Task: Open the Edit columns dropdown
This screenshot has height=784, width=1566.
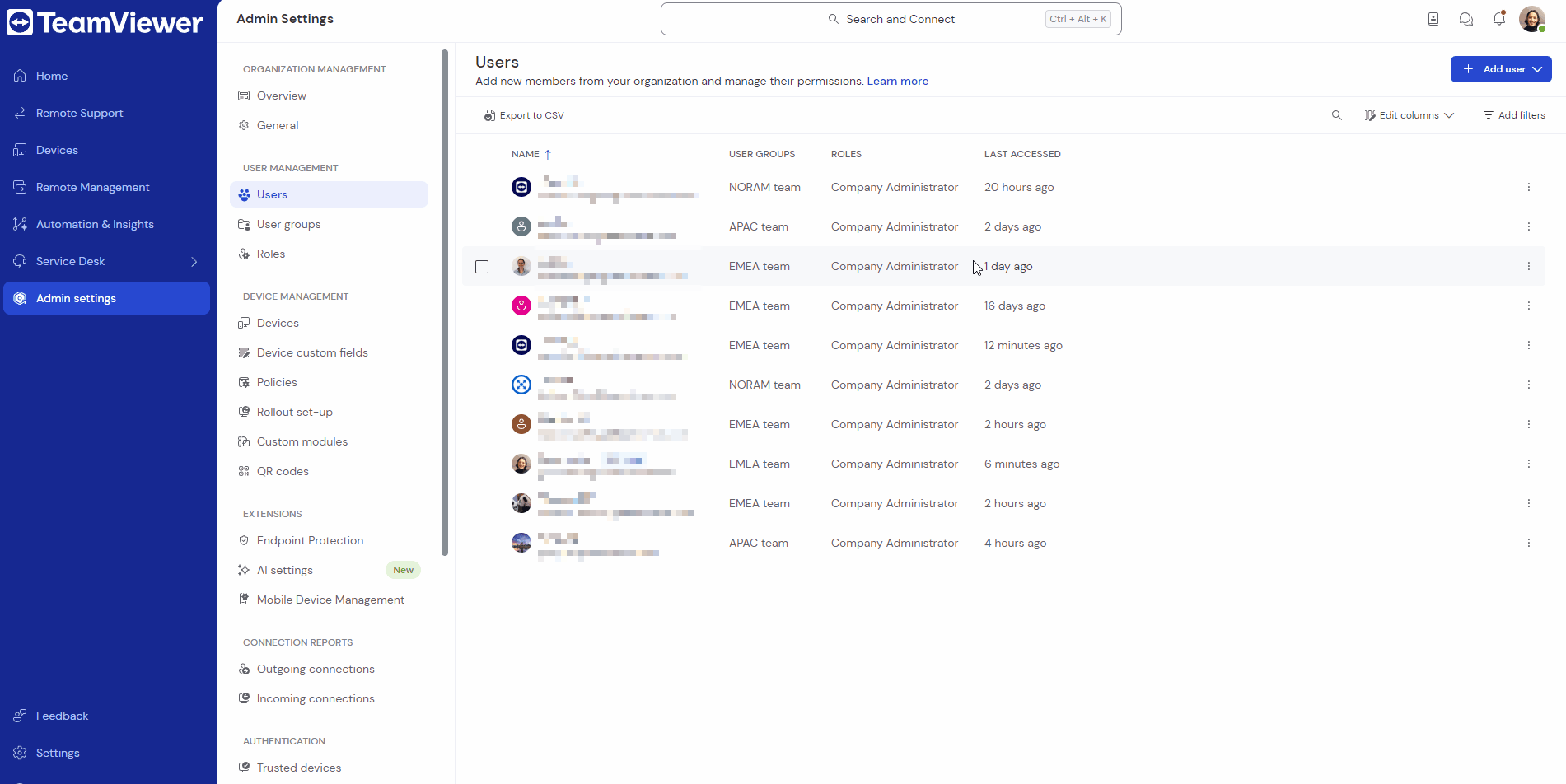Action: tap(1409, 115)
